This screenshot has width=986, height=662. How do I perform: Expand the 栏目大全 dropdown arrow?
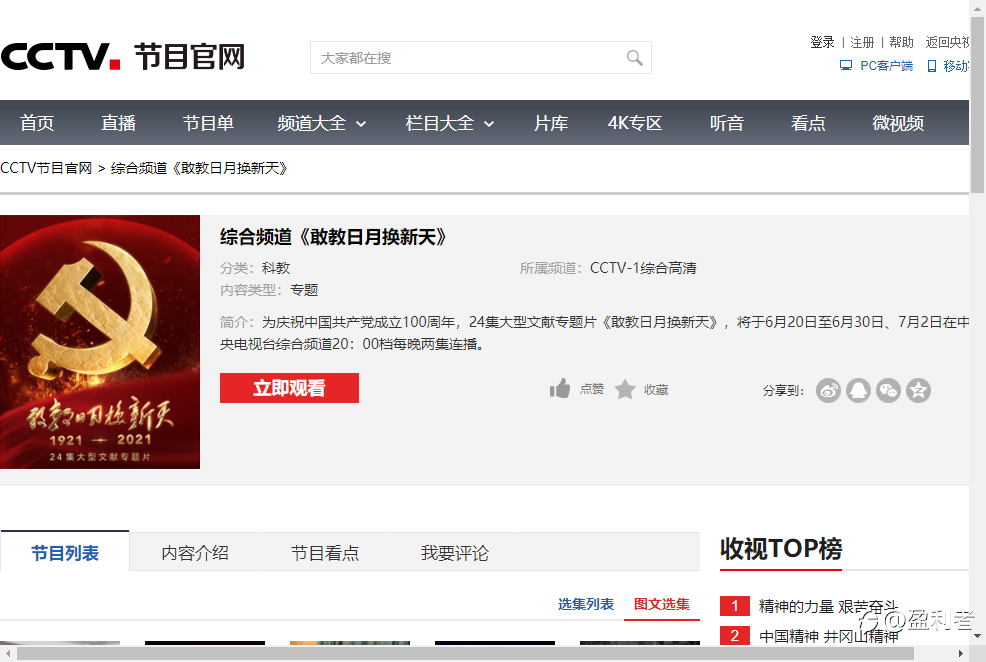[489, 124]
